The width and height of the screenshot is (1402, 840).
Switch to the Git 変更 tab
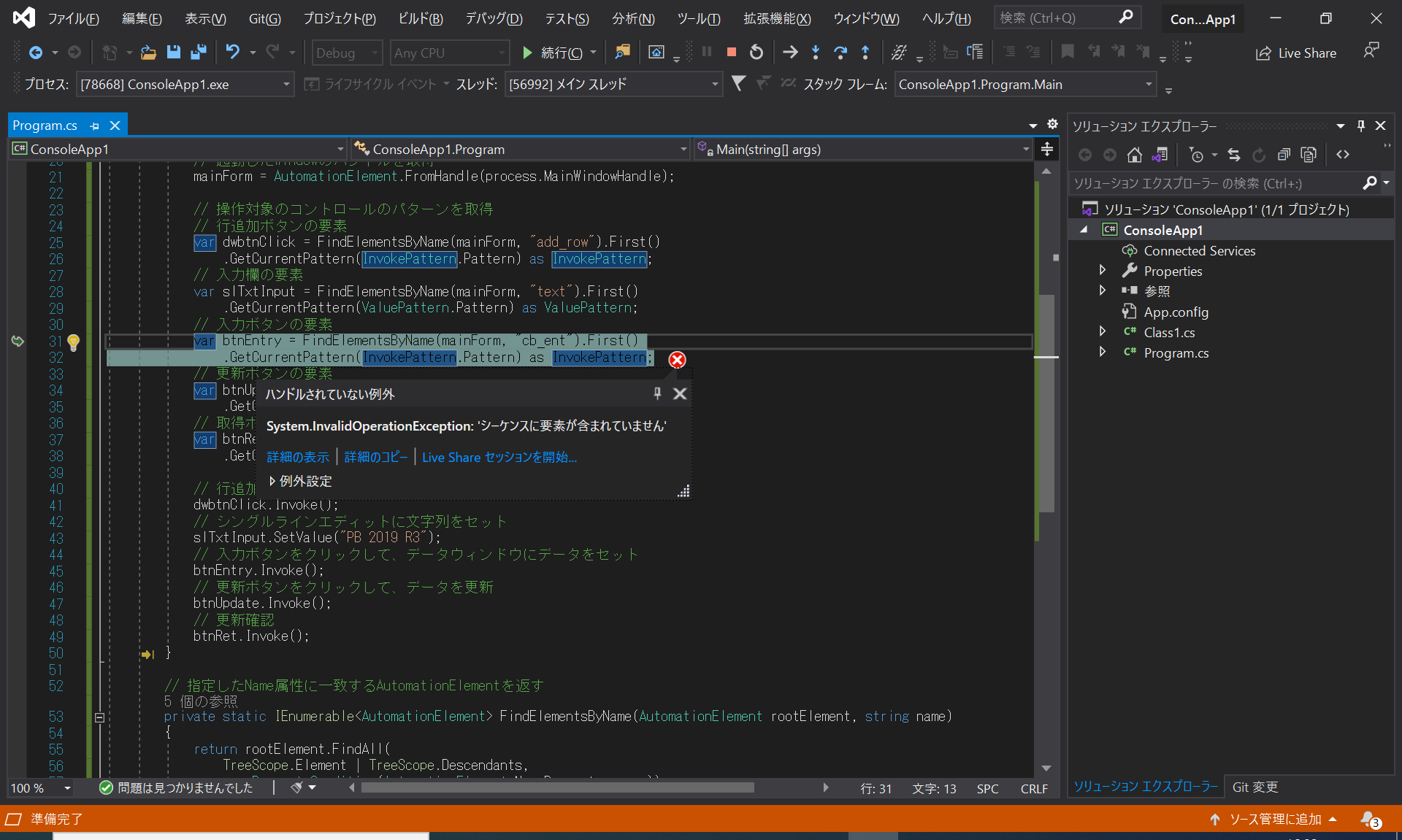tap(1254, 787)
